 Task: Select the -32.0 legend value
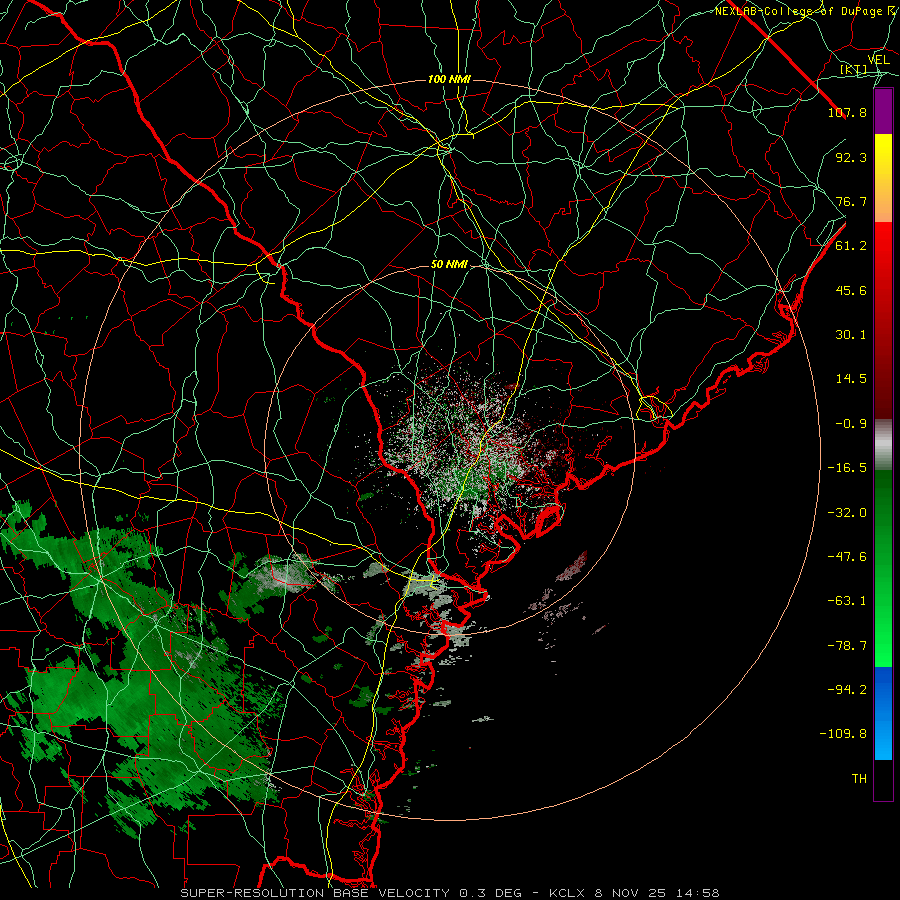(x=847, y=513)
